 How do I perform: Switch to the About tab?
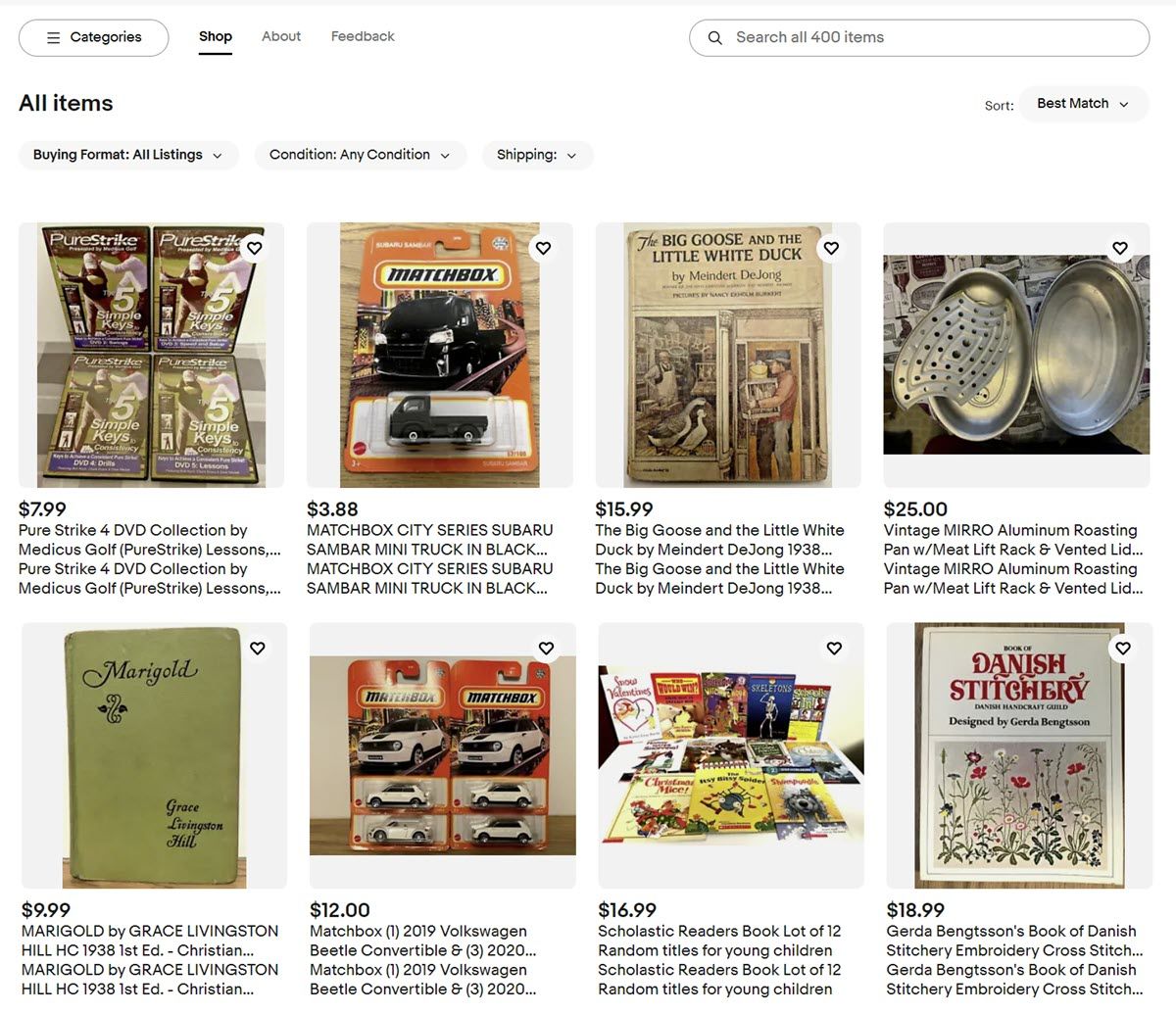tap(281, 36)
